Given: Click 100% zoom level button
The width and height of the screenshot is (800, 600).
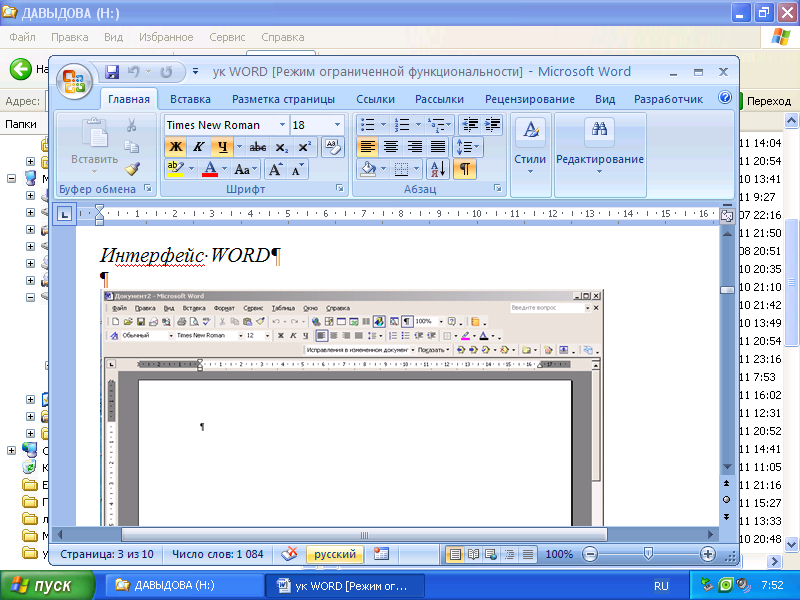Looking at the screenshot, I should point(559,554).
